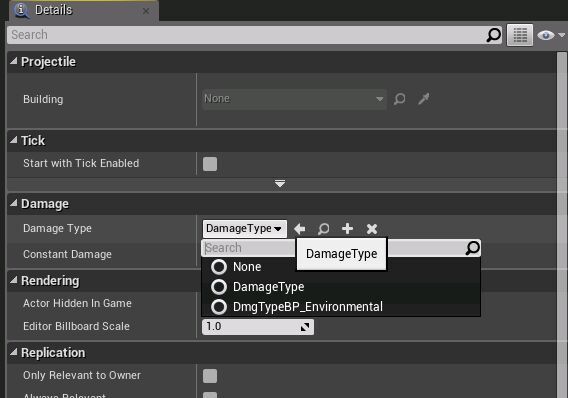Click the Editor Billboard Scale label
568x398 pixels.
click(x=76, y=326)
